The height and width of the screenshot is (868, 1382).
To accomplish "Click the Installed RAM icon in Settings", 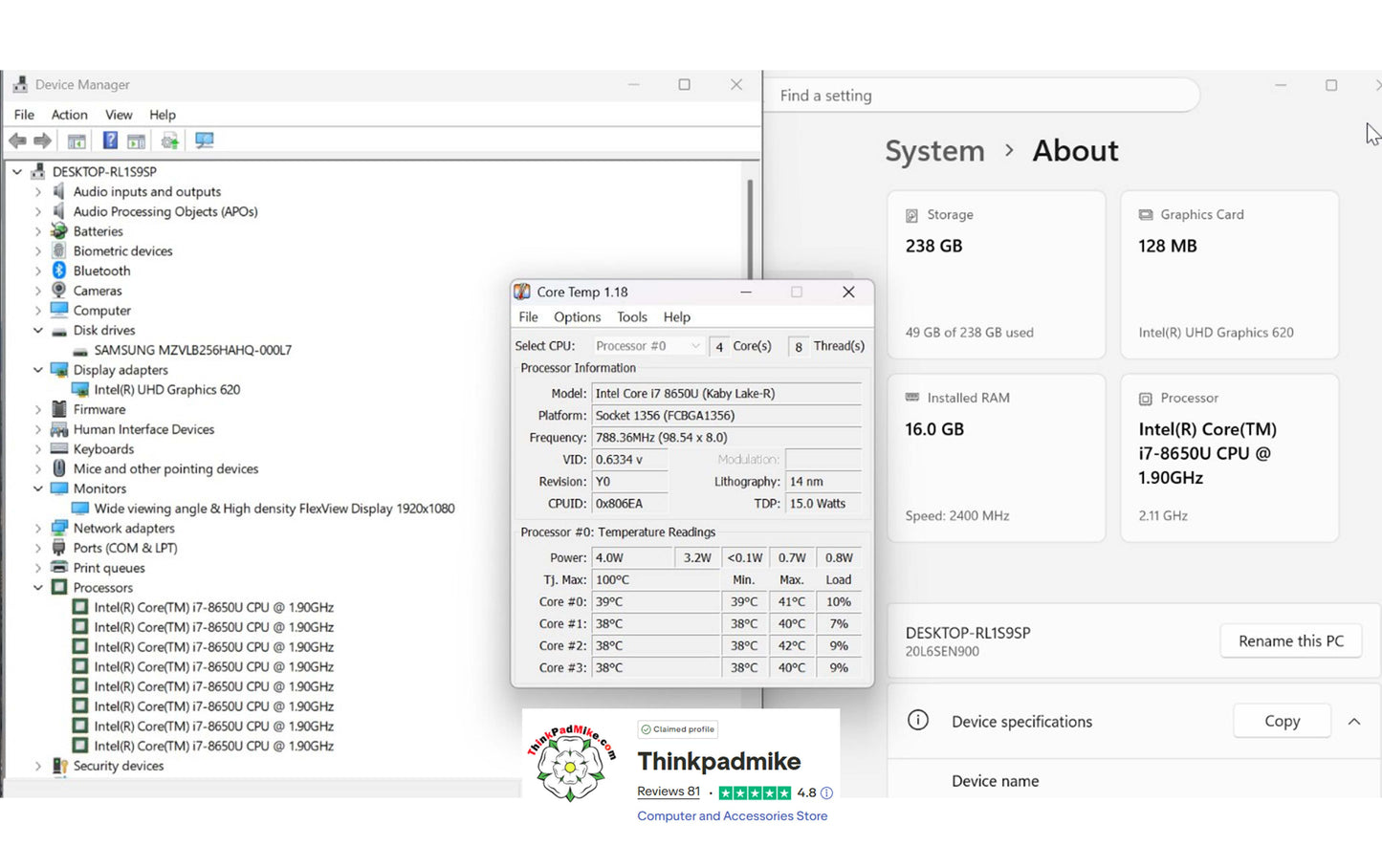I will 911,398.
